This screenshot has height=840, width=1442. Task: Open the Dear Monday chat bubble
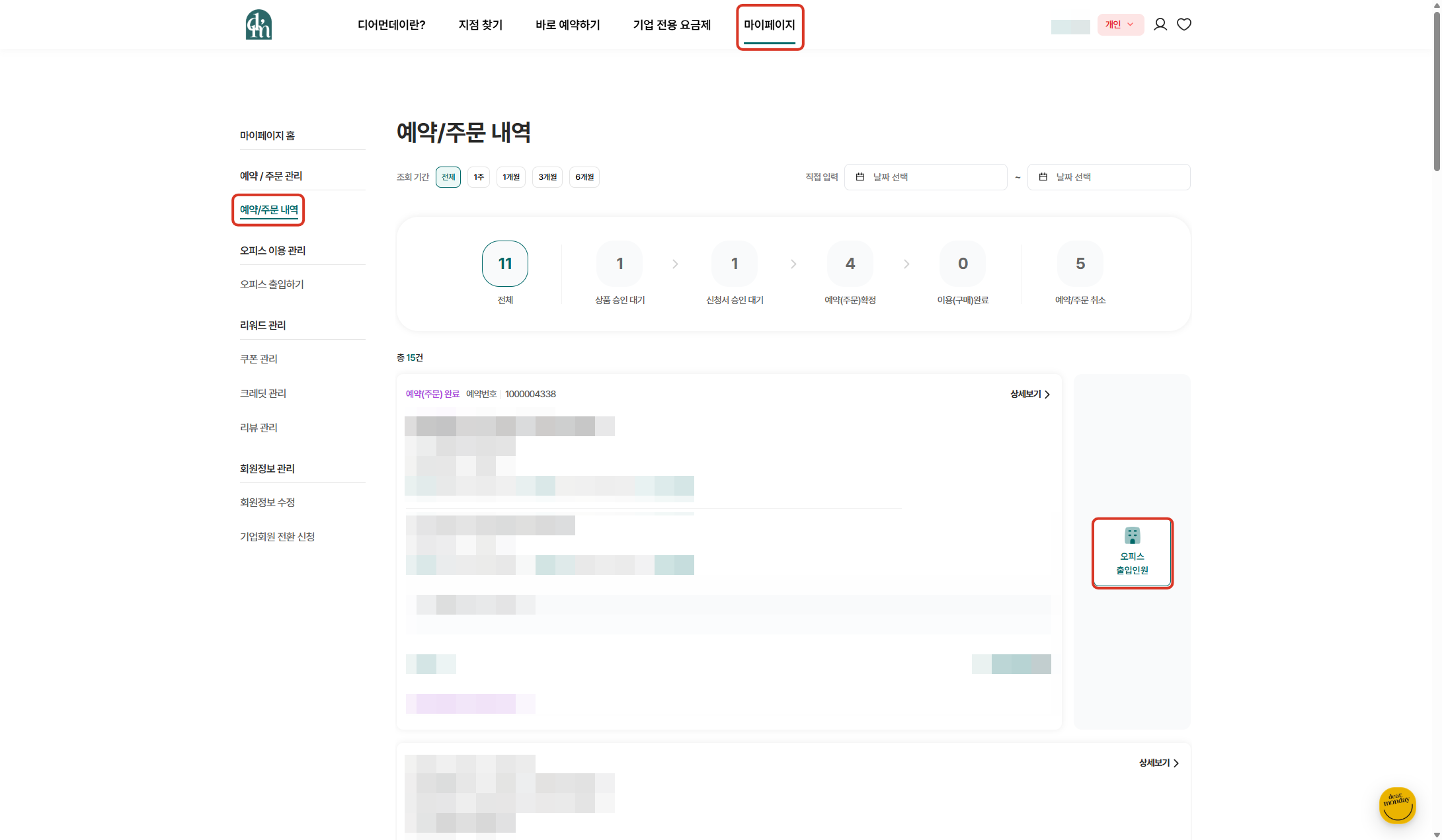[x=1397, y=805]
